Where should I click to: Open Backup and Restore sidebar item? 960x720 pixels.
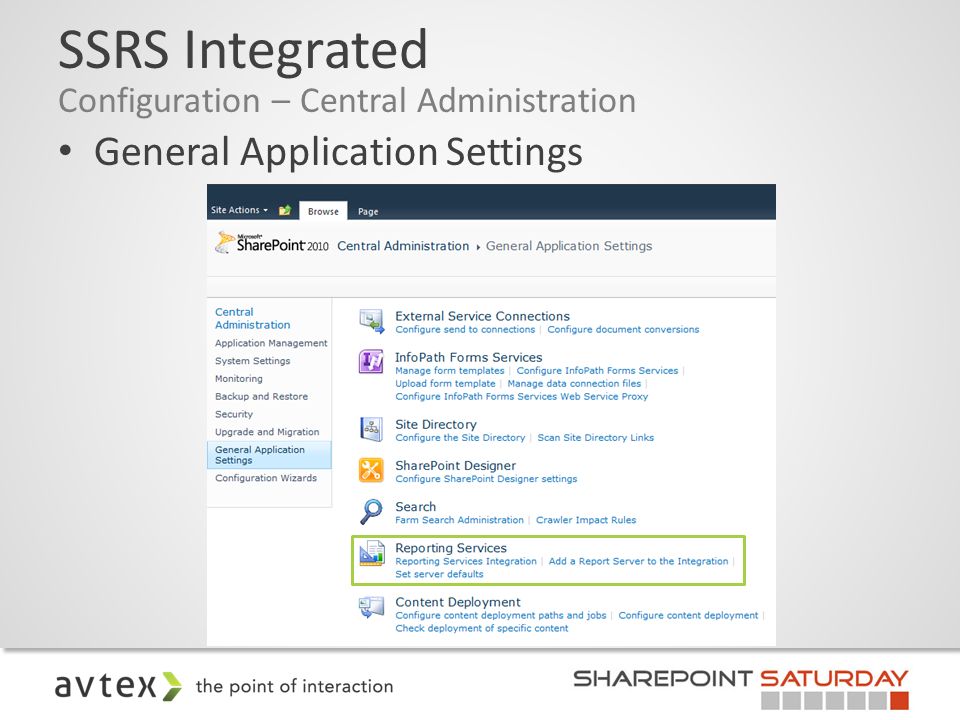pyautogui.click(x=261, y=397)
